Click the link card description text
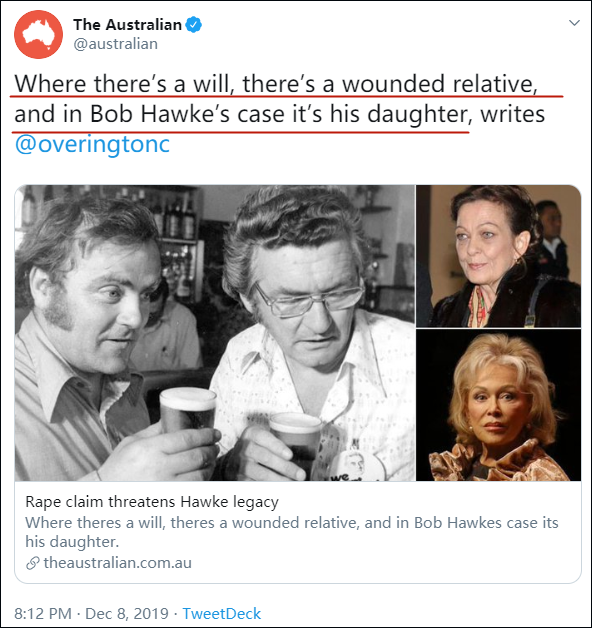 292,532
